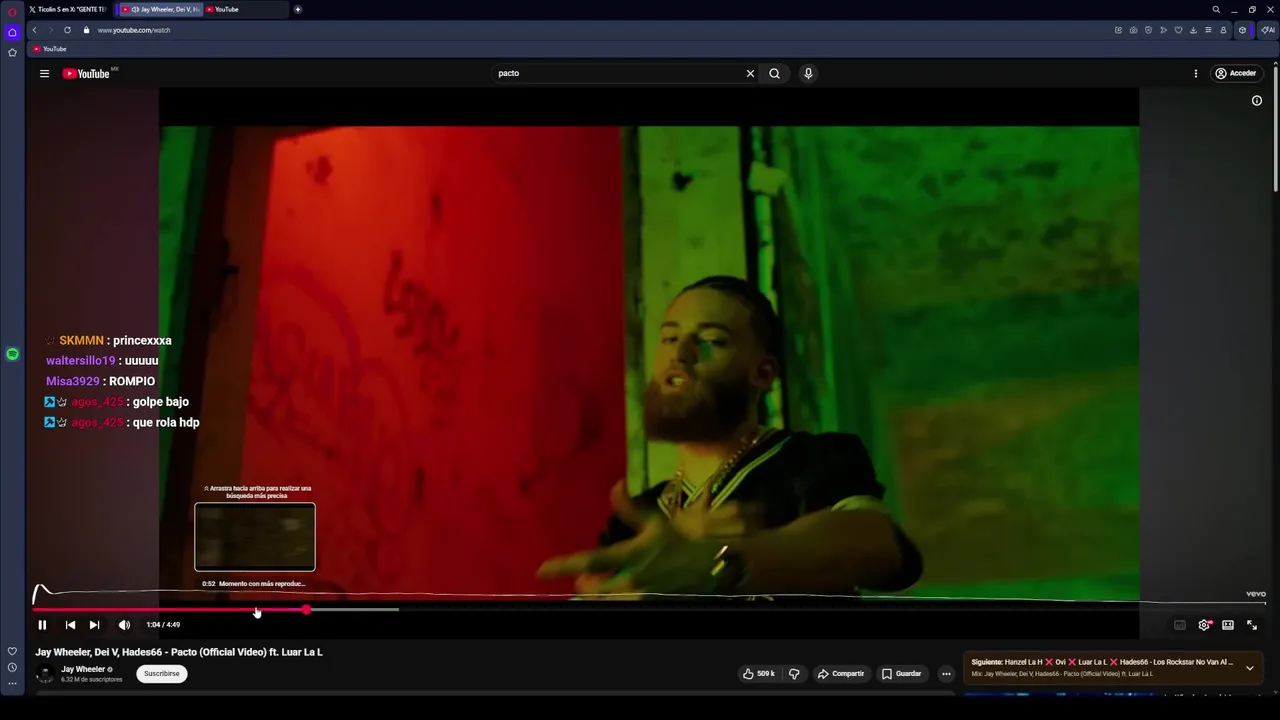Image resolution: width=1280 pixels, height=720 pixels.
Task: Click the video title text
Action: (x=179, y=652)
